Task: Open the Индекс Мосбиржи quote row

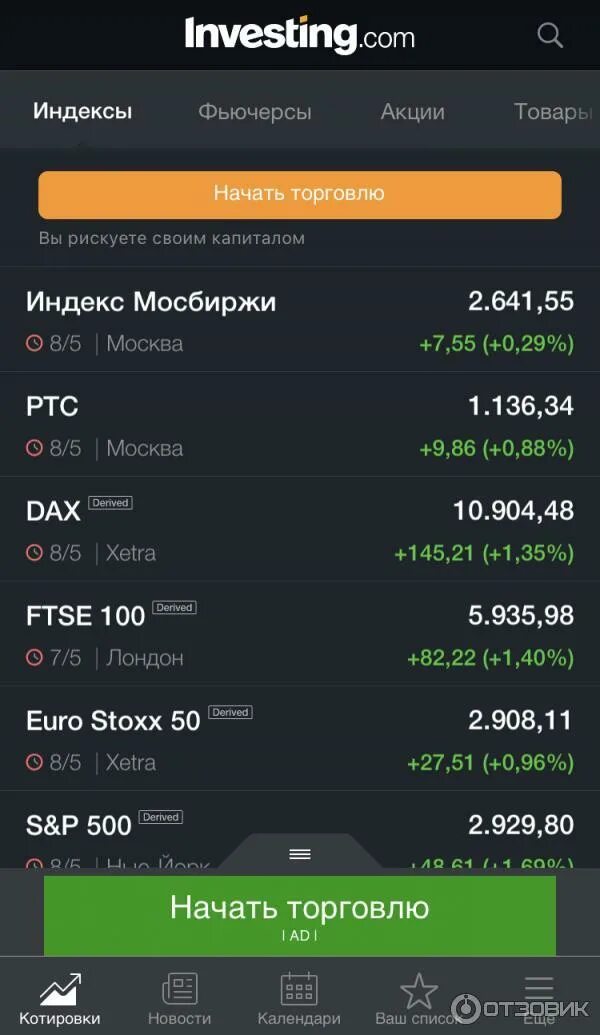Action: tap(300, 319)
